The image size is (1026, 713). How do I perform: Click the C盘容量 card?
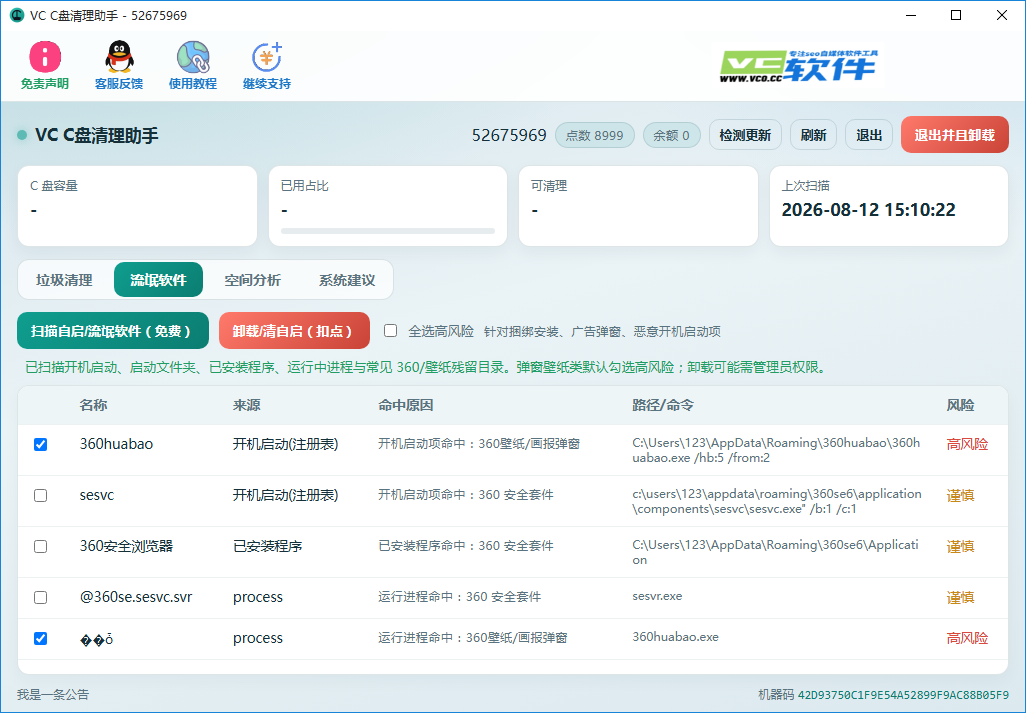137,206
